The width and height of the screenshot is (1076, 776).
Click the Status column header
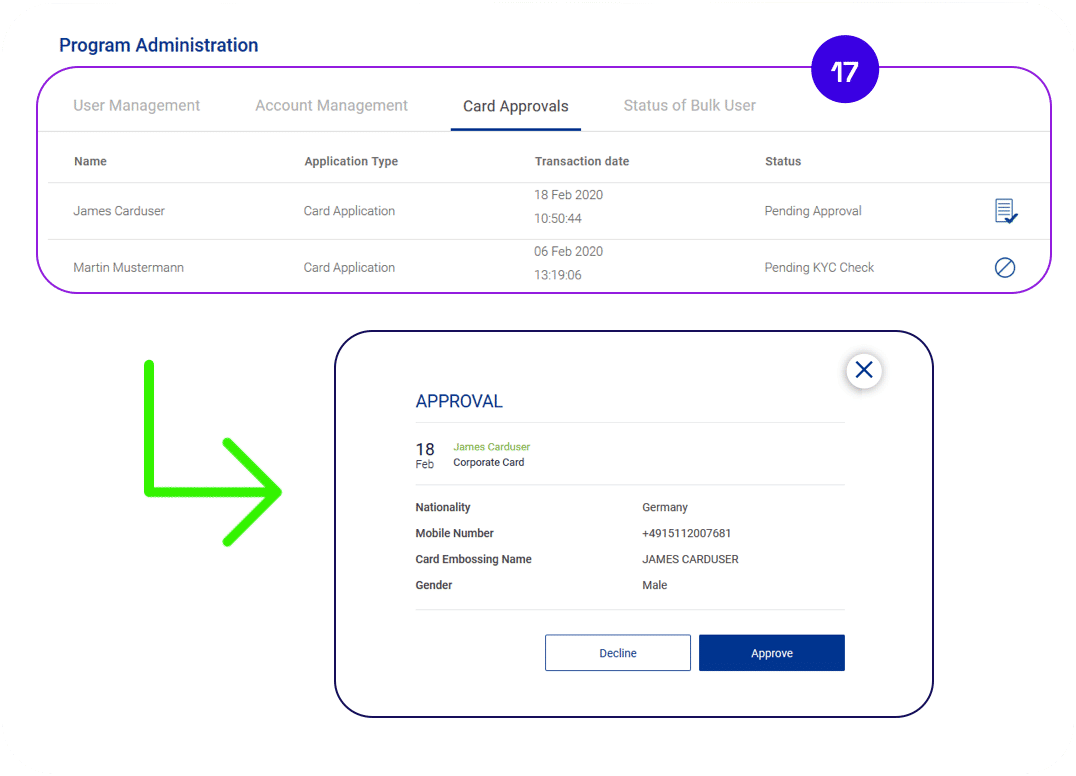pyautogui.click(x=783, y=161)
